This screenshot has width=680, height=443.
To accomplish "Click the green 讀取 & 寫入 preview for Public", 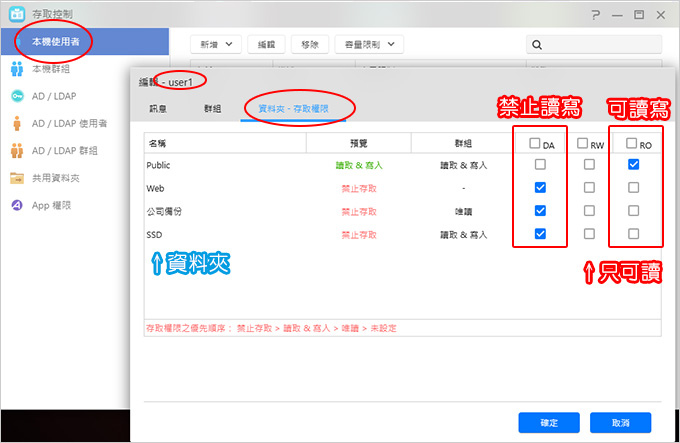I will [x=359, y=165].
